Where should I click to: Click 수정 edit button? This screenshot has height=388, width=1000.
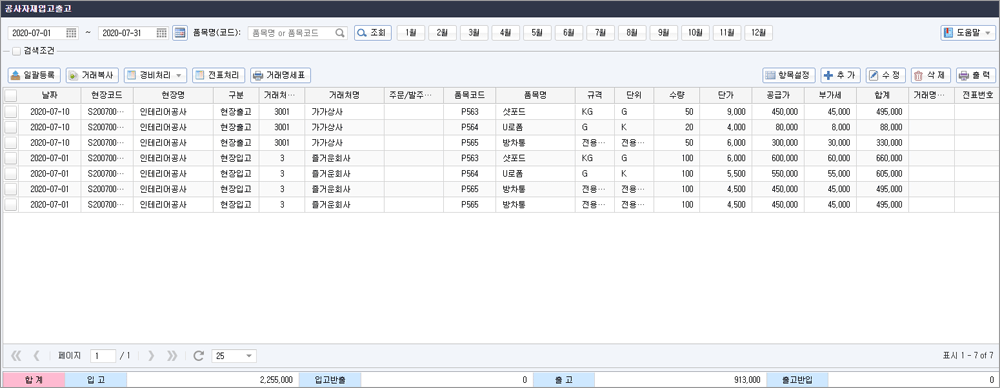886,75
